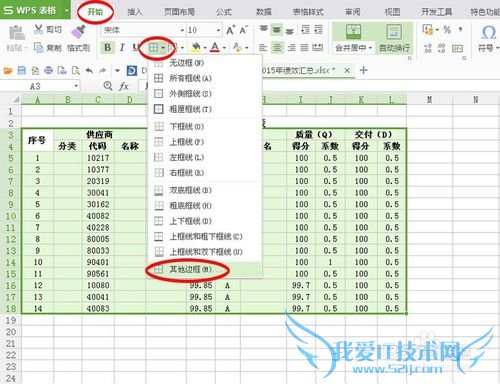Expand the fill color dropdown arrow

(x=205, y=48)
